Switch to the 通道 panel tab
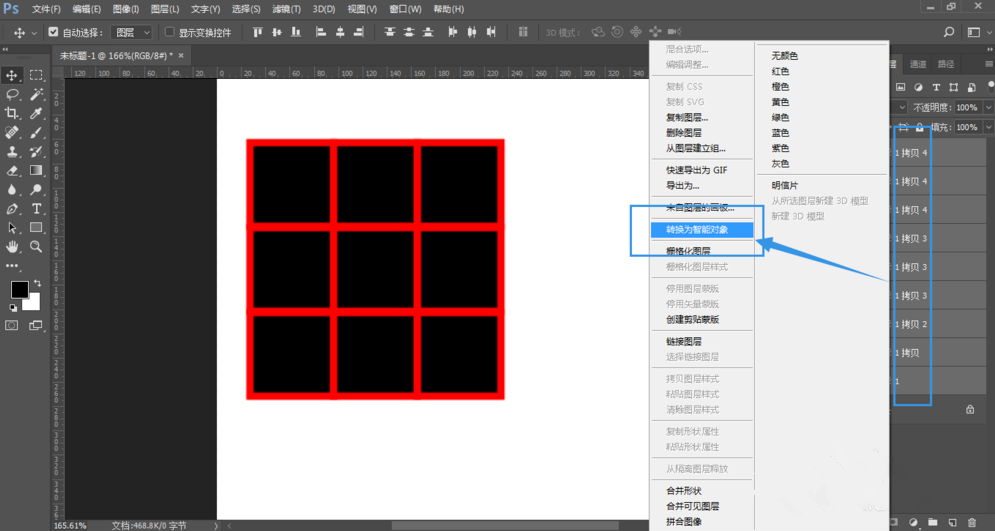This screenshot has height=531, width=995. pos(918,64)
